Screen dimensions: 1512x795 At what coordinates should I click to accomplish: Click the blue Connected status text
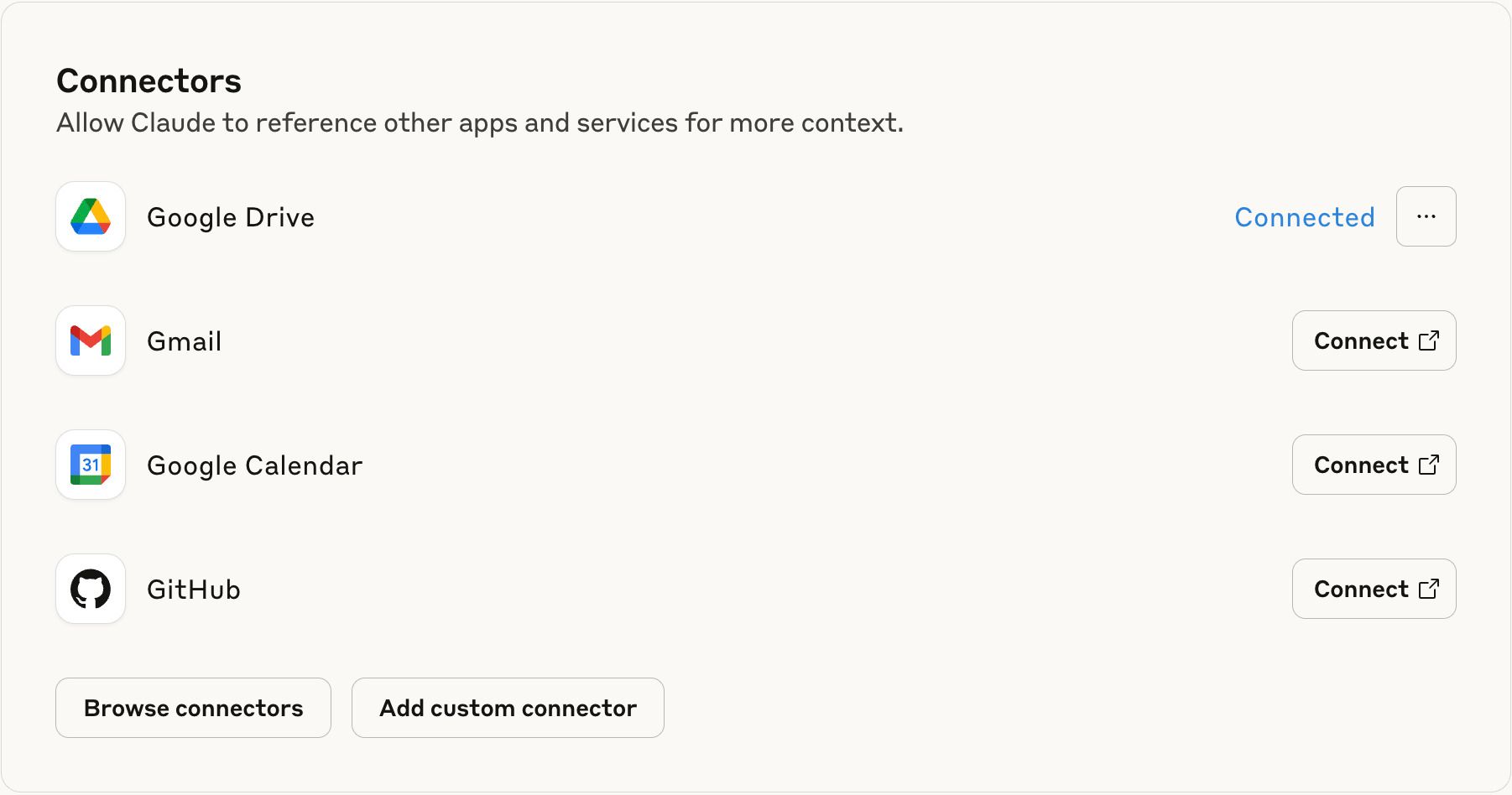pos(1304,217)
